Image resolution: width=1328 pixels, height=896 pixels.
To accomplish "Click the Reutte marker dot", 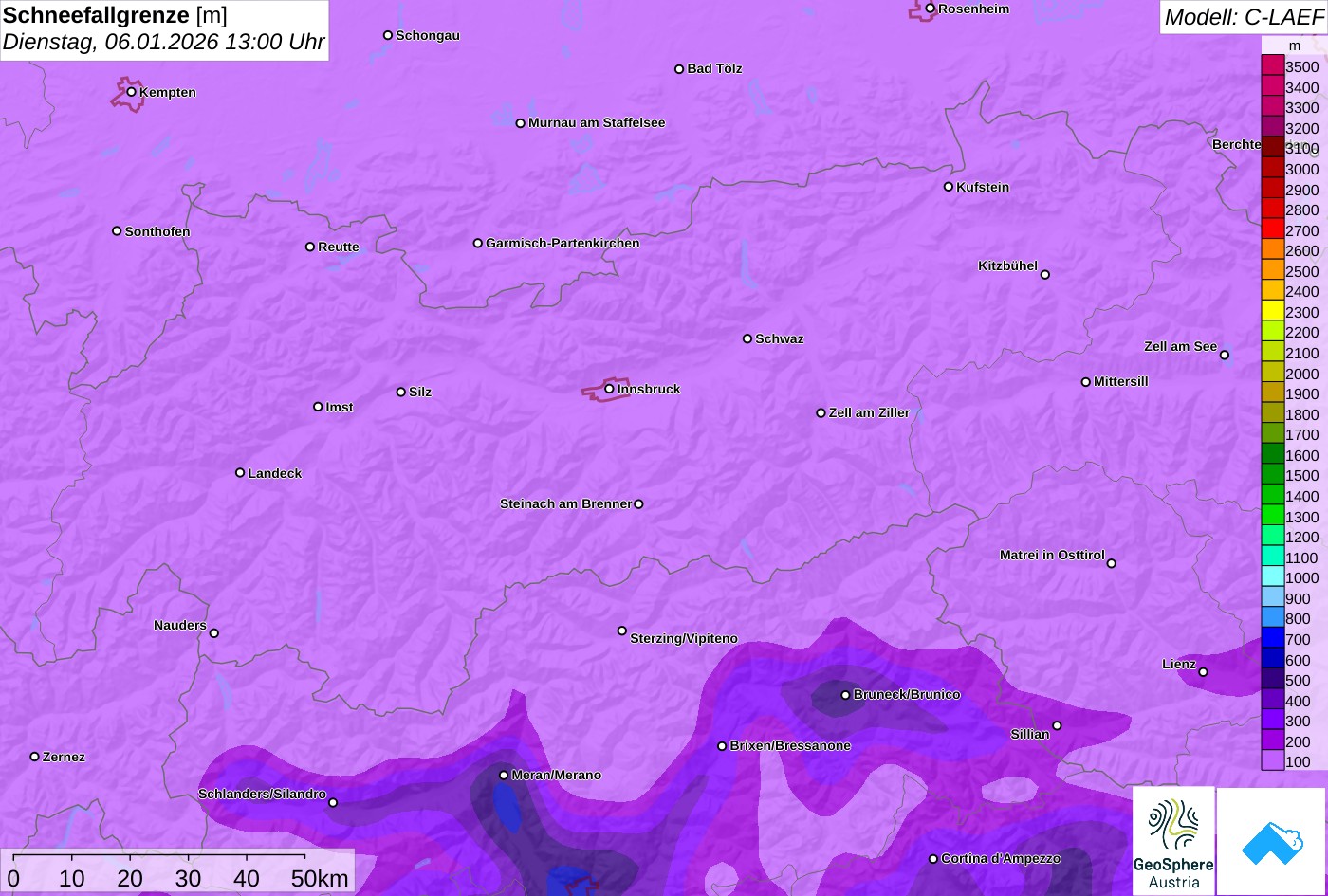I will (x=310, y=247).
